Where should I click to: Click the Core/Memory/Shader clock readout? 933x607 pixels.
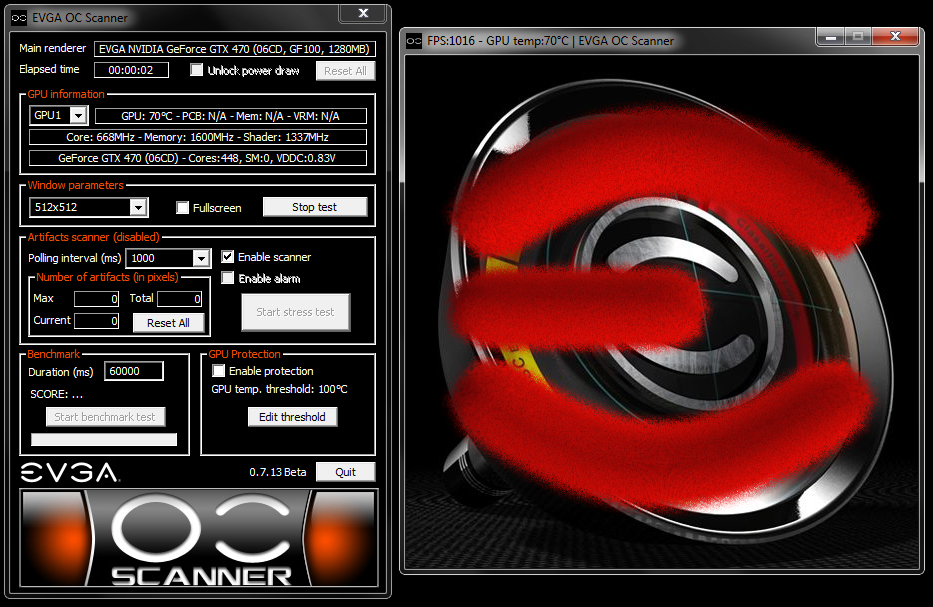point(198,137)
